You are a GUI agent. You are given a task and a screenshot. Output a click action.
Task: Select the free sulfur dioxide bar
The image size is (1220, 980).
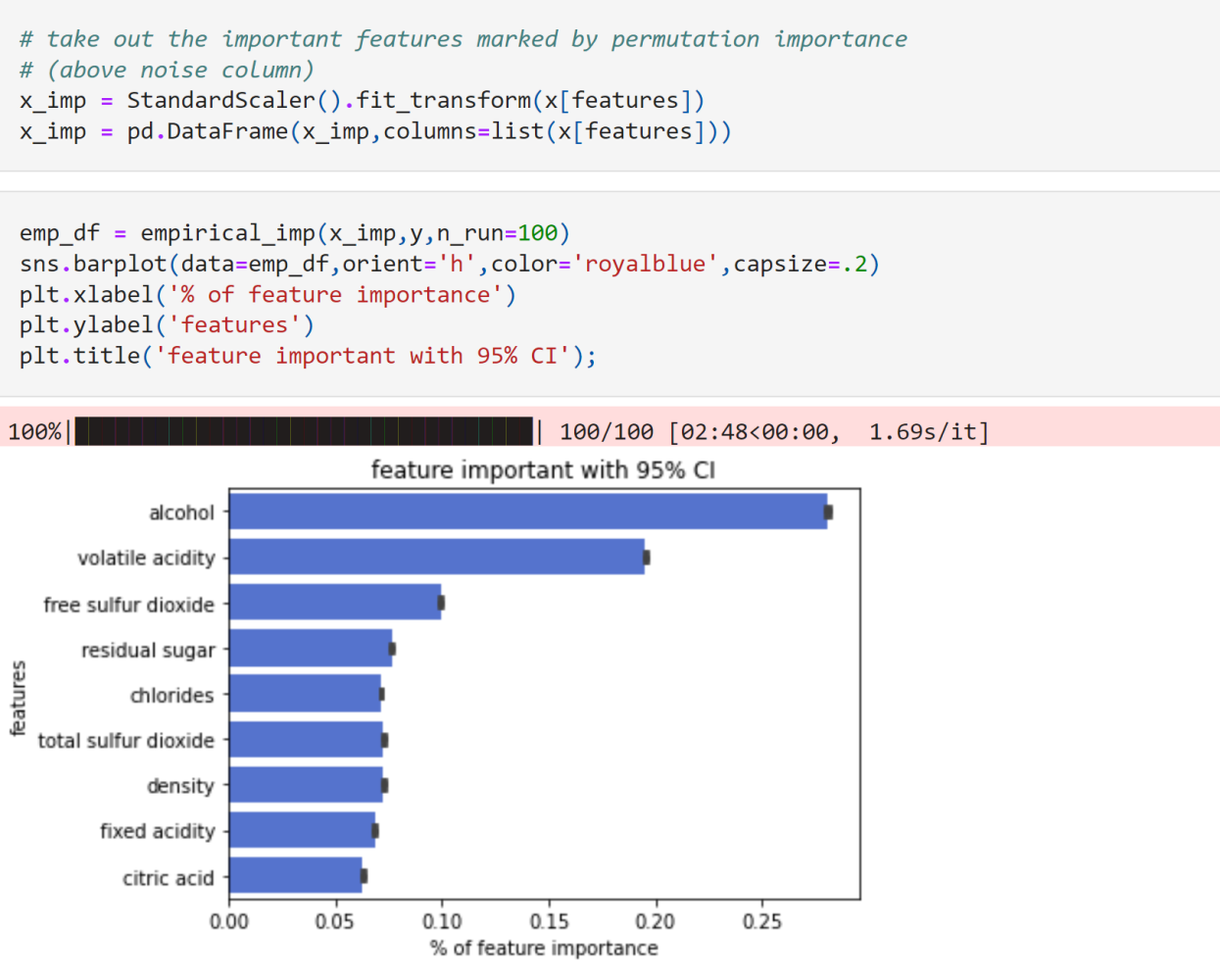pyautogui.click(x=335, y=602)
